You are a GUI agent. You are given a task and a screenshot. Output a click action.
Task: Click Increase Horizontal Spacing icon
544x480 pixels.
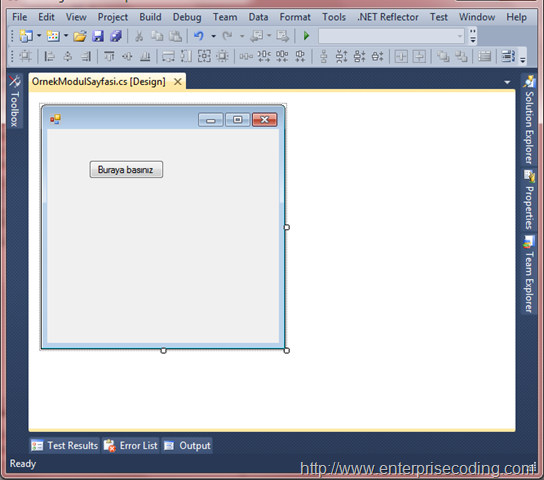[264, 56]
